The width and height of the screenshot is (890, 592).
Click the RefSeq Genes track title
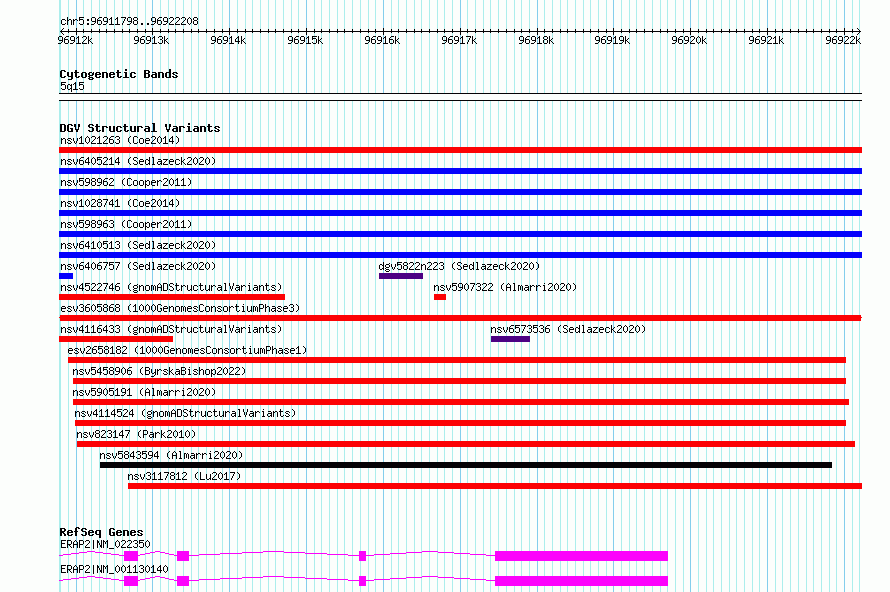[101, 532]
